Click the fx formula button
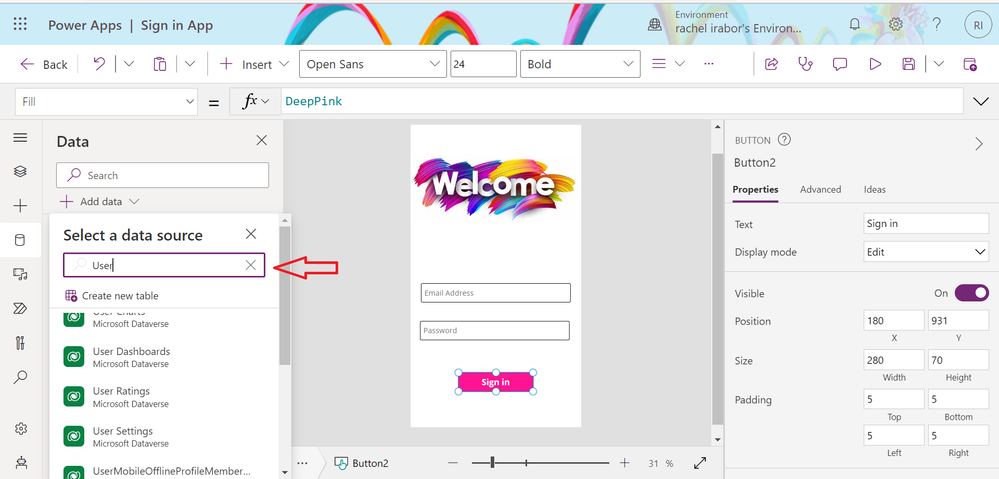 pyautogui.click(x=255, y=101)
